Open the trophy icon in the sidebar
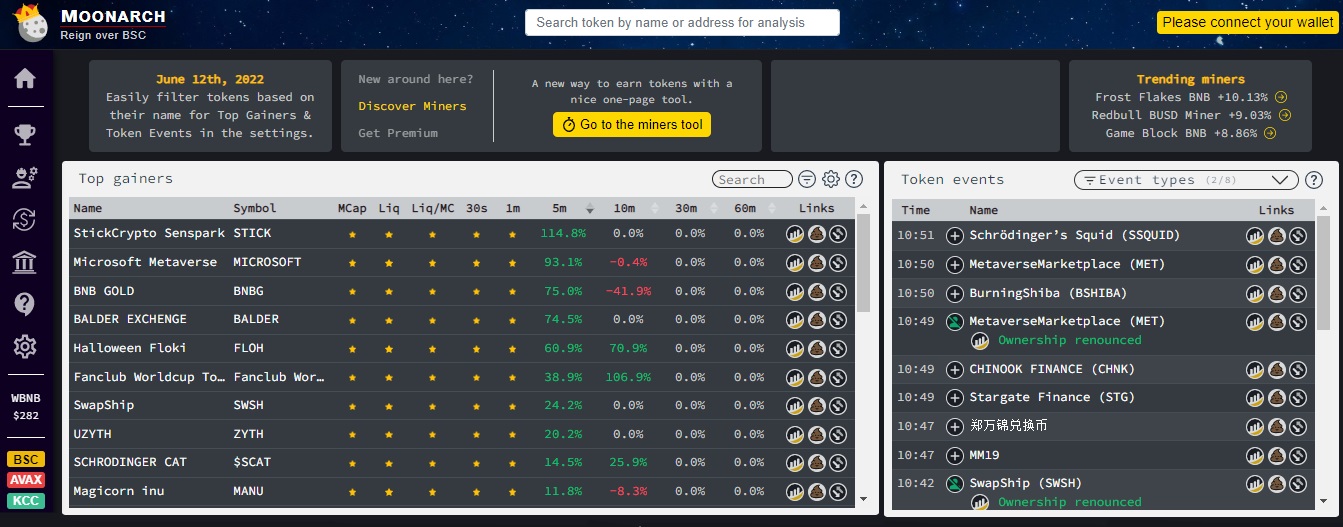Viewport: 1343px width, 527px height. tap(25, 134)
